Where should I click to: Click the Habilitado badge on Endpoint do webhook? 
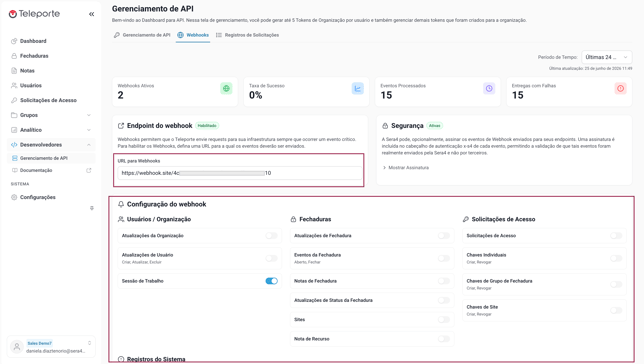207,126
